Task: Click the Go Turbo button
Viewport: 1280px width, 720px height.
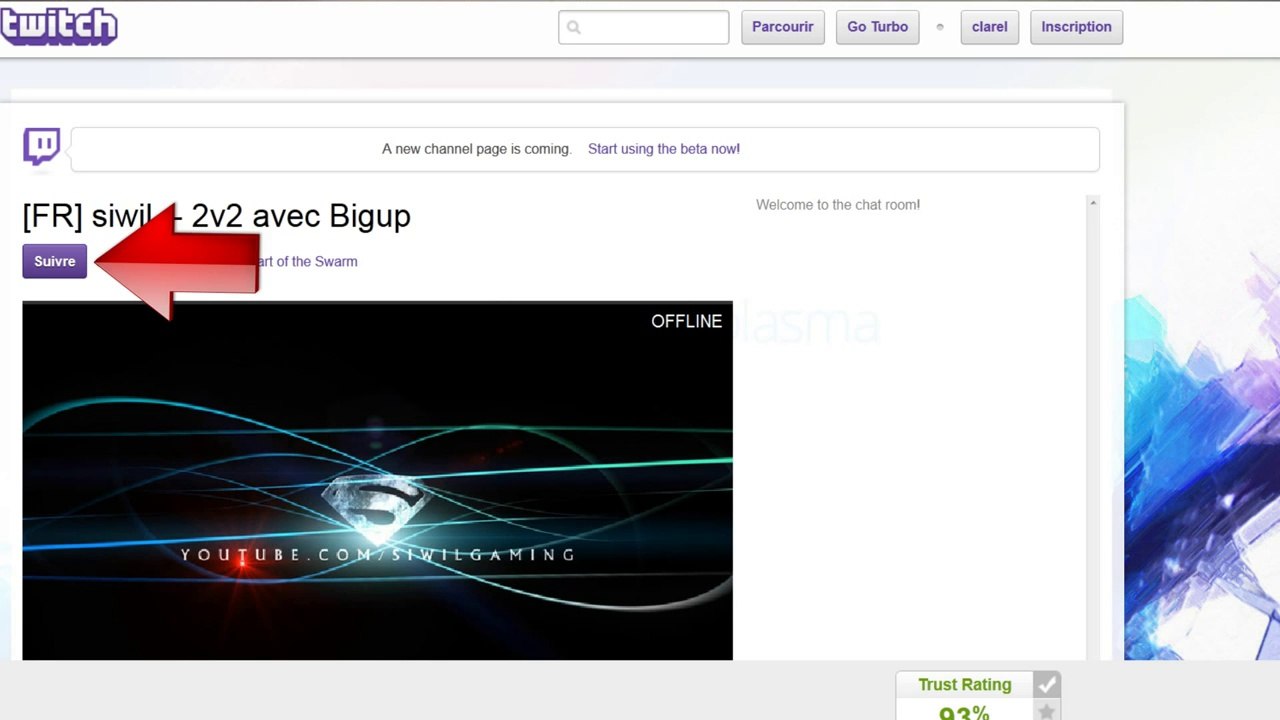Action: pos(878,27)
